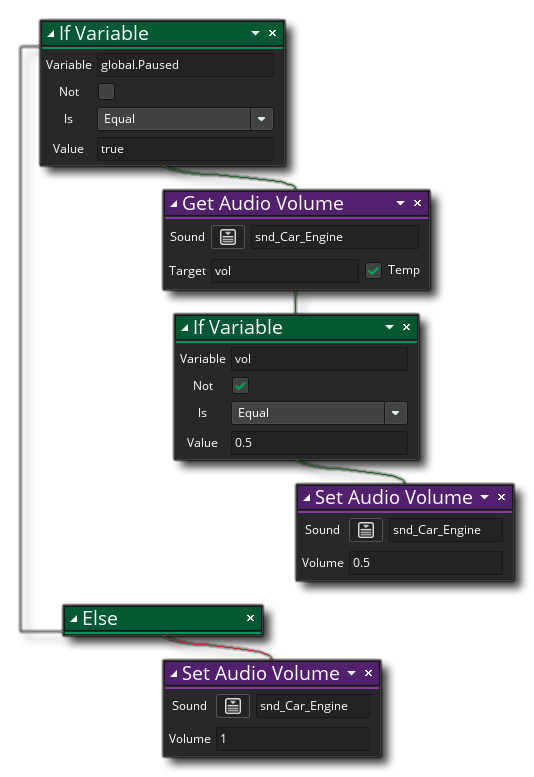
Task: Edit the Value field containing true
Action: [x=185, y=149]
